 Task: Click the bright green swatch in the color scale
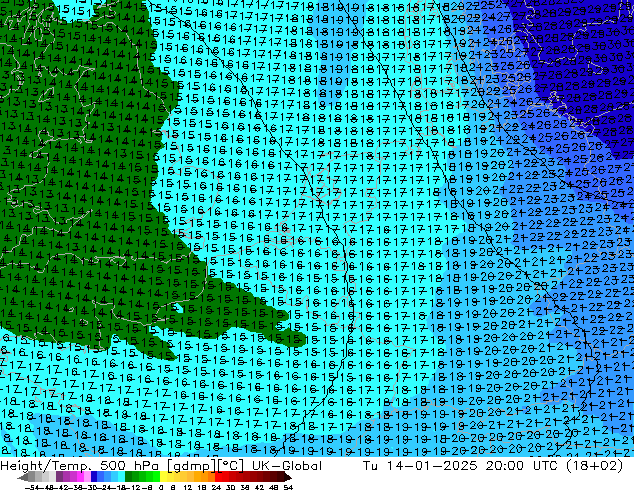coord(156,477)
